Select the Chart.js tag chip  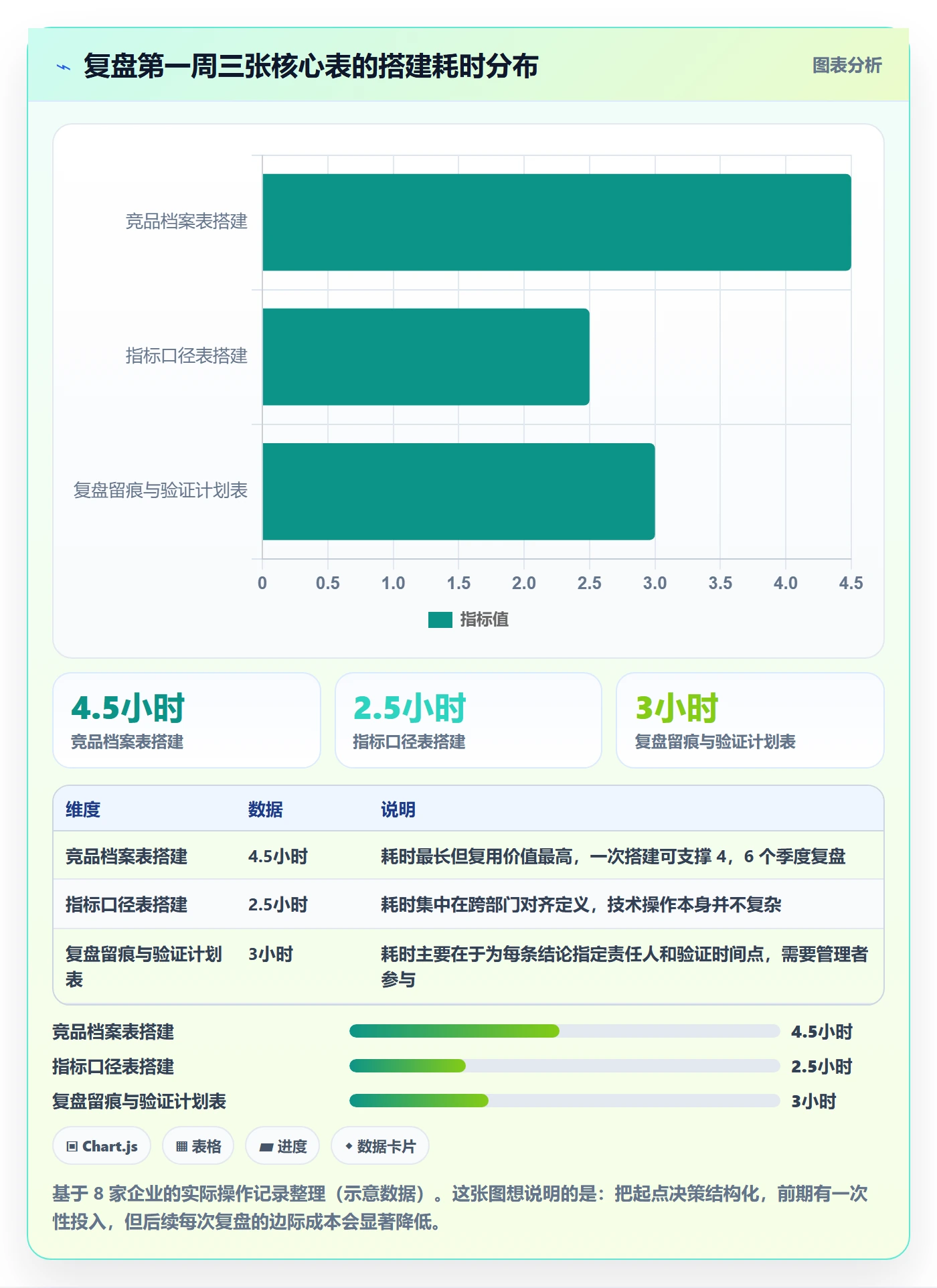pyautogui.click(x=102, y=1146)
